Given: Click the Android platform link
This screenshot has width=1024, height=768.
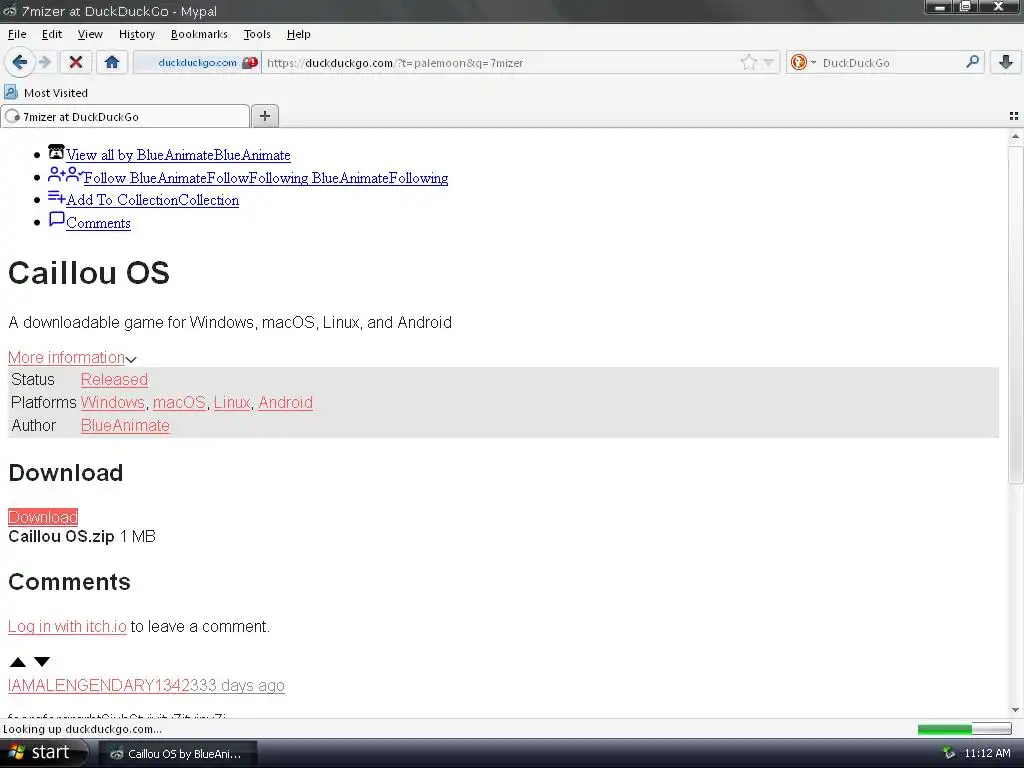Looking at the screenshot, I should pos(285,402).
